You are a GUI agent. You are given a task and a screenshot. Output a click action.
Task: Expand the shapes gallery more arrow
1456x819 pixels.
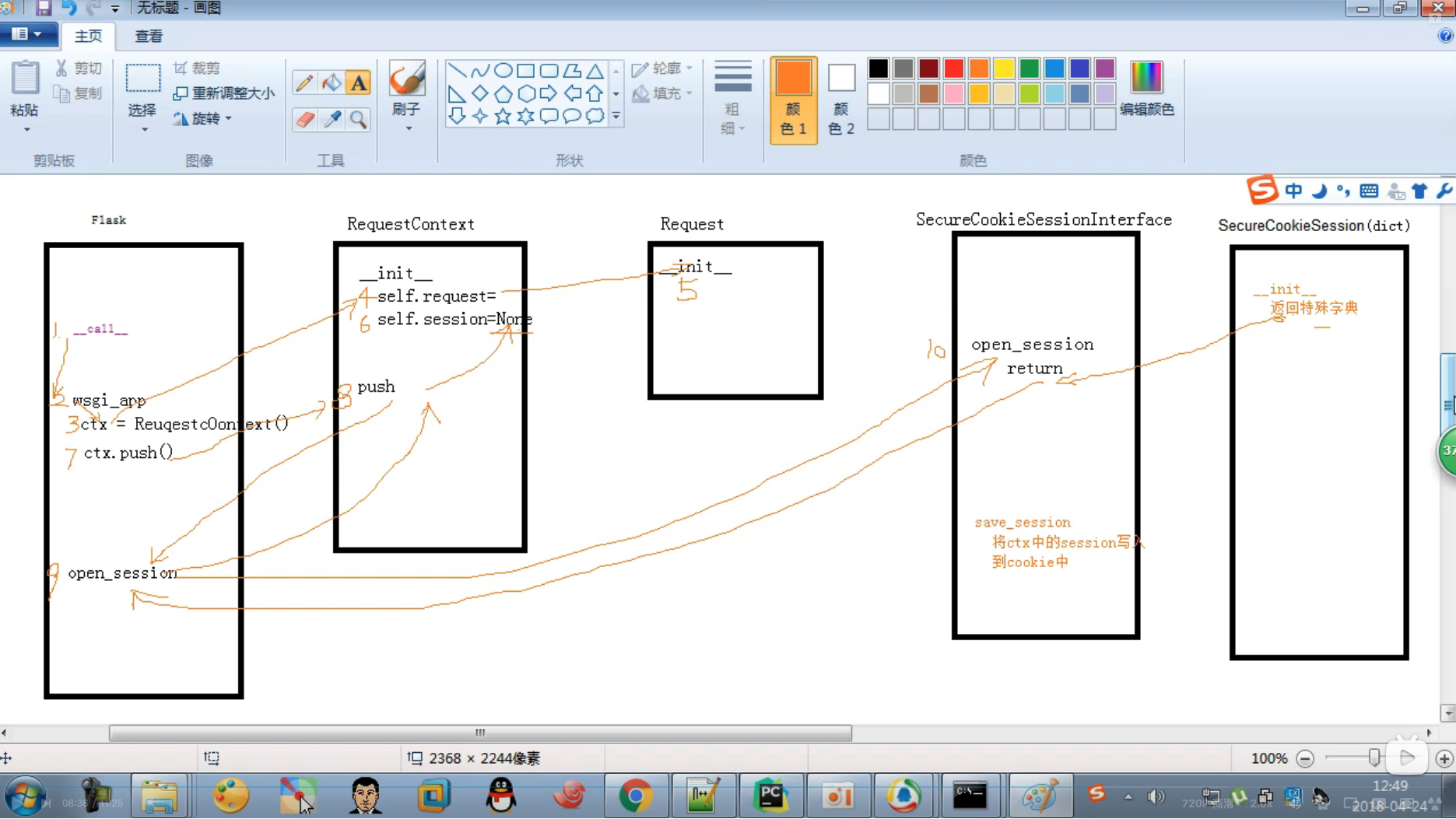pyautogui.click(x=616, y=117)
